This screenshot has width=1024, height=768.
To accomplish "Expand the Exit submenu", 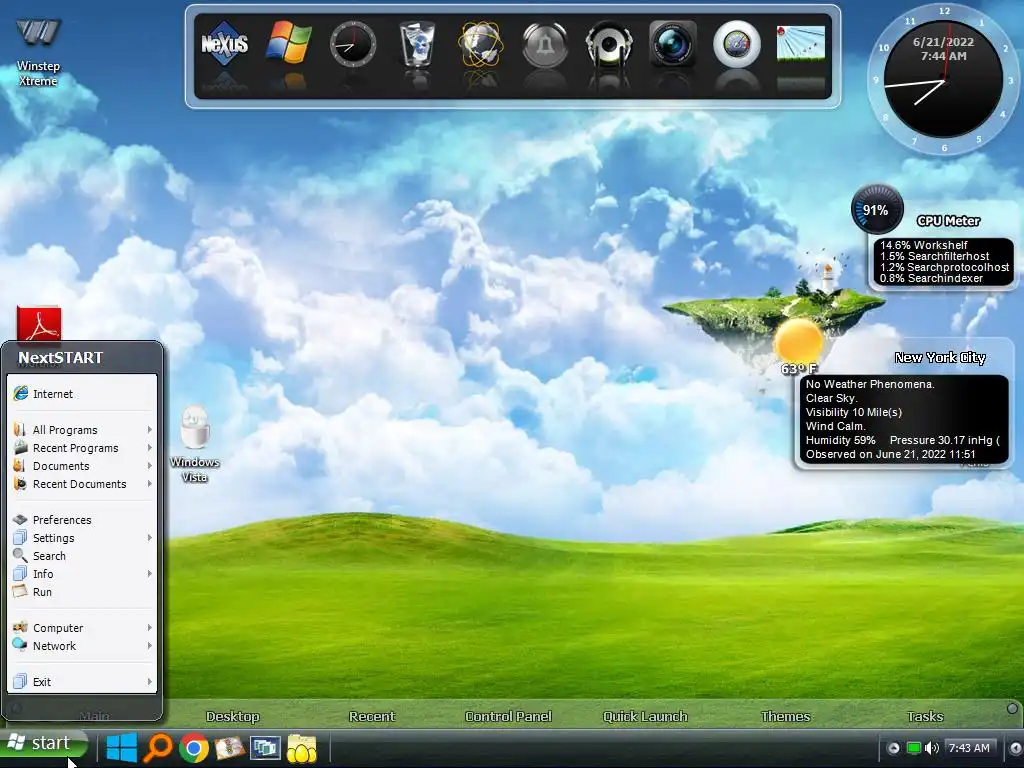I will coord(82,682).
